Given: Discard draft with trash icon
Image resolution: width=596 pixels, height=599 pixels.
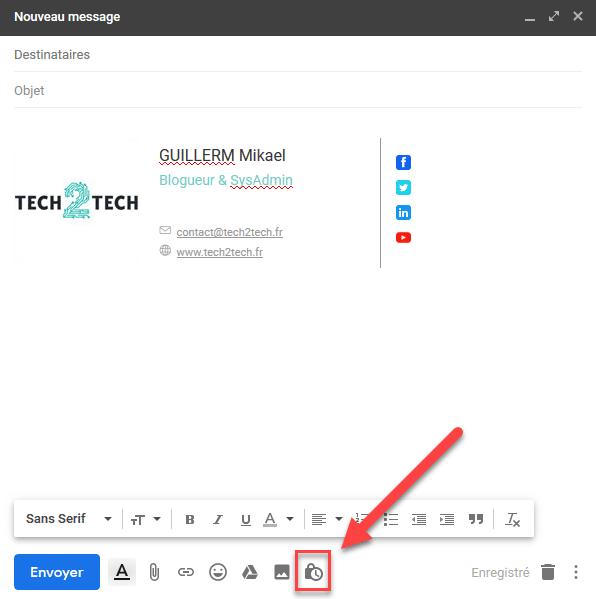Looking at the screenshot, I should point(548,572).
